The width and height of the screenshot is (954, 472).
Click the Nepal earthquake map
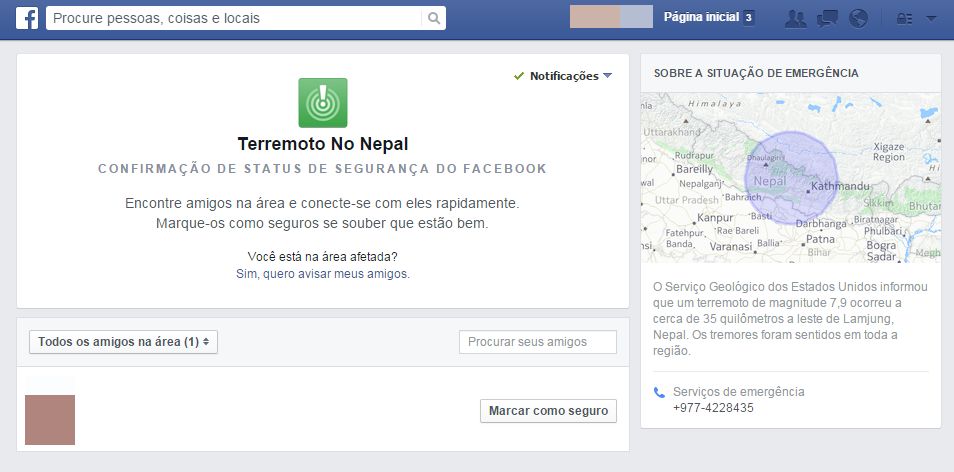pyautogui.click(x=790, y=177)
